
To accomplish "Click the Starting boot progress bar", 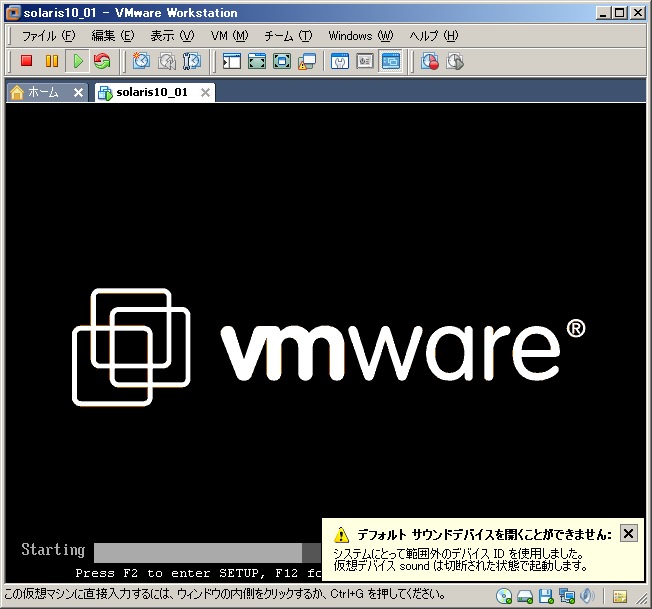I will [207, 553].
